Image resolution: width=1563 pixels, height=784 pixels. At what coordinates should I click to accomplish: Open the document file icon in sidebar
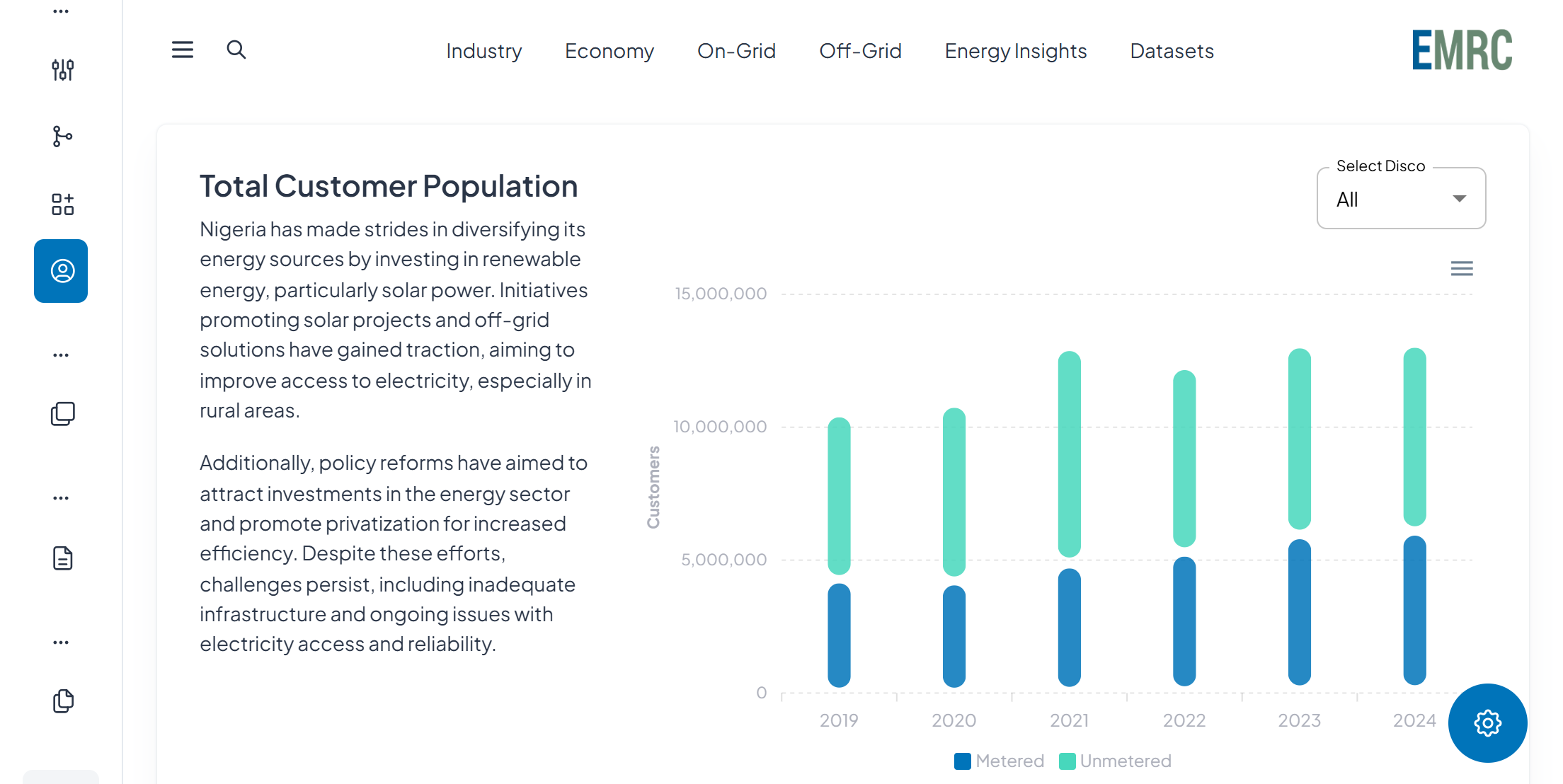click(x=62, y=558)
